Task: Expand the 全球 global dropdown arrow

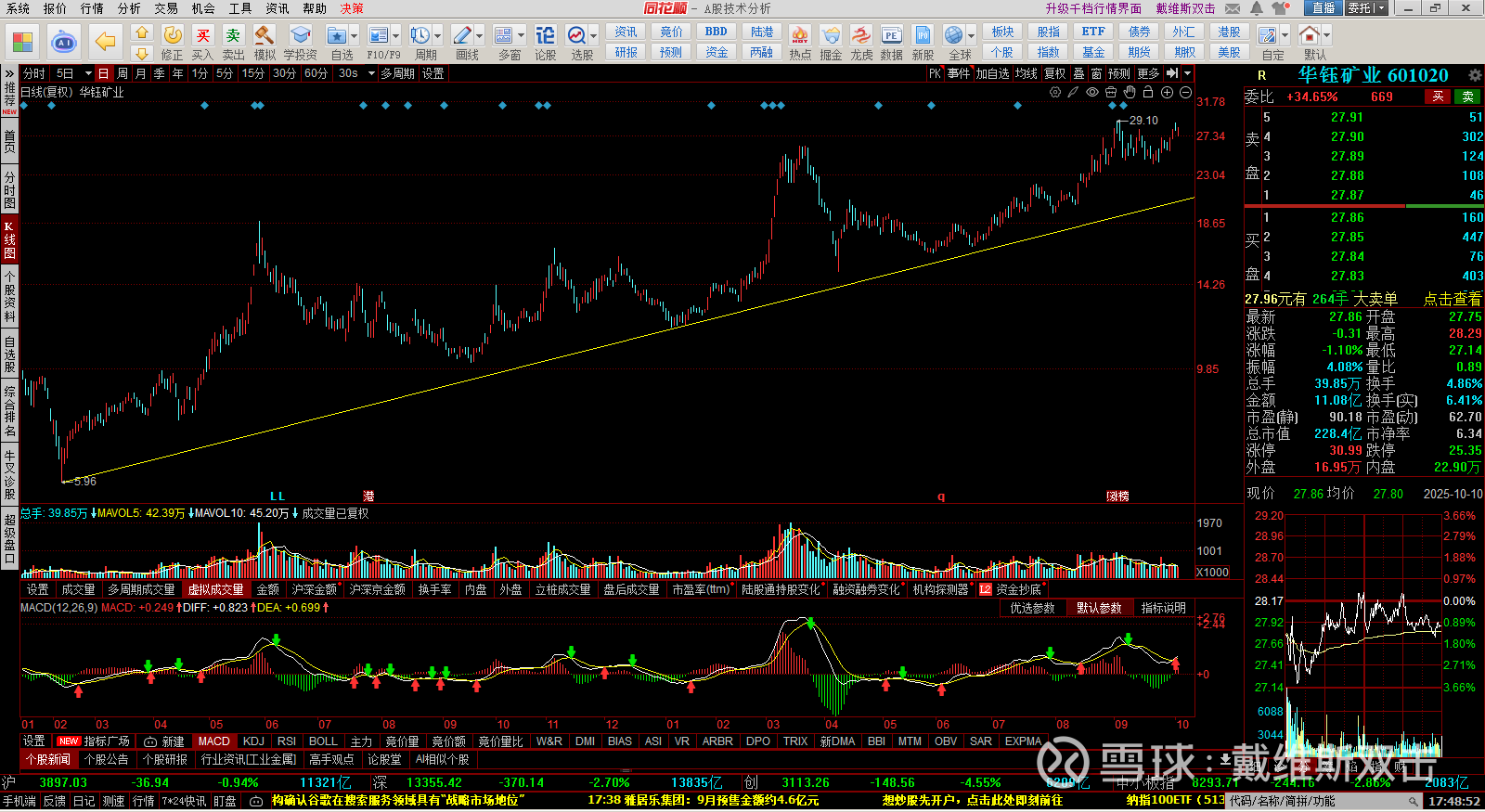Action: pyautogui.click(x=971, y=36)
